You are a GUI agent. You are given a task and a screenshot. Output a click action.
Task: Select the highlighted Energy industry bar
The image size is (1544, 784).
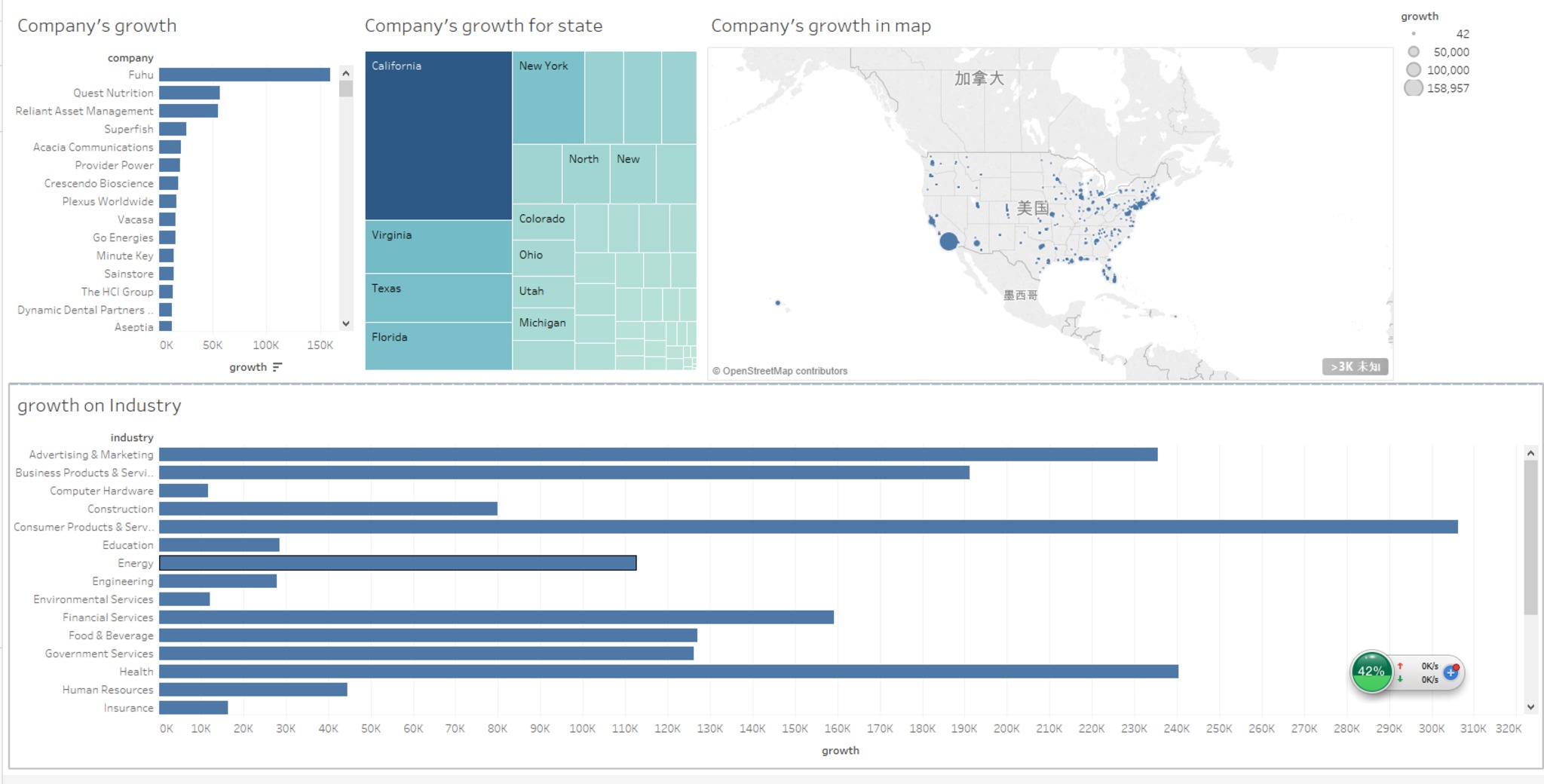point(397,563)
